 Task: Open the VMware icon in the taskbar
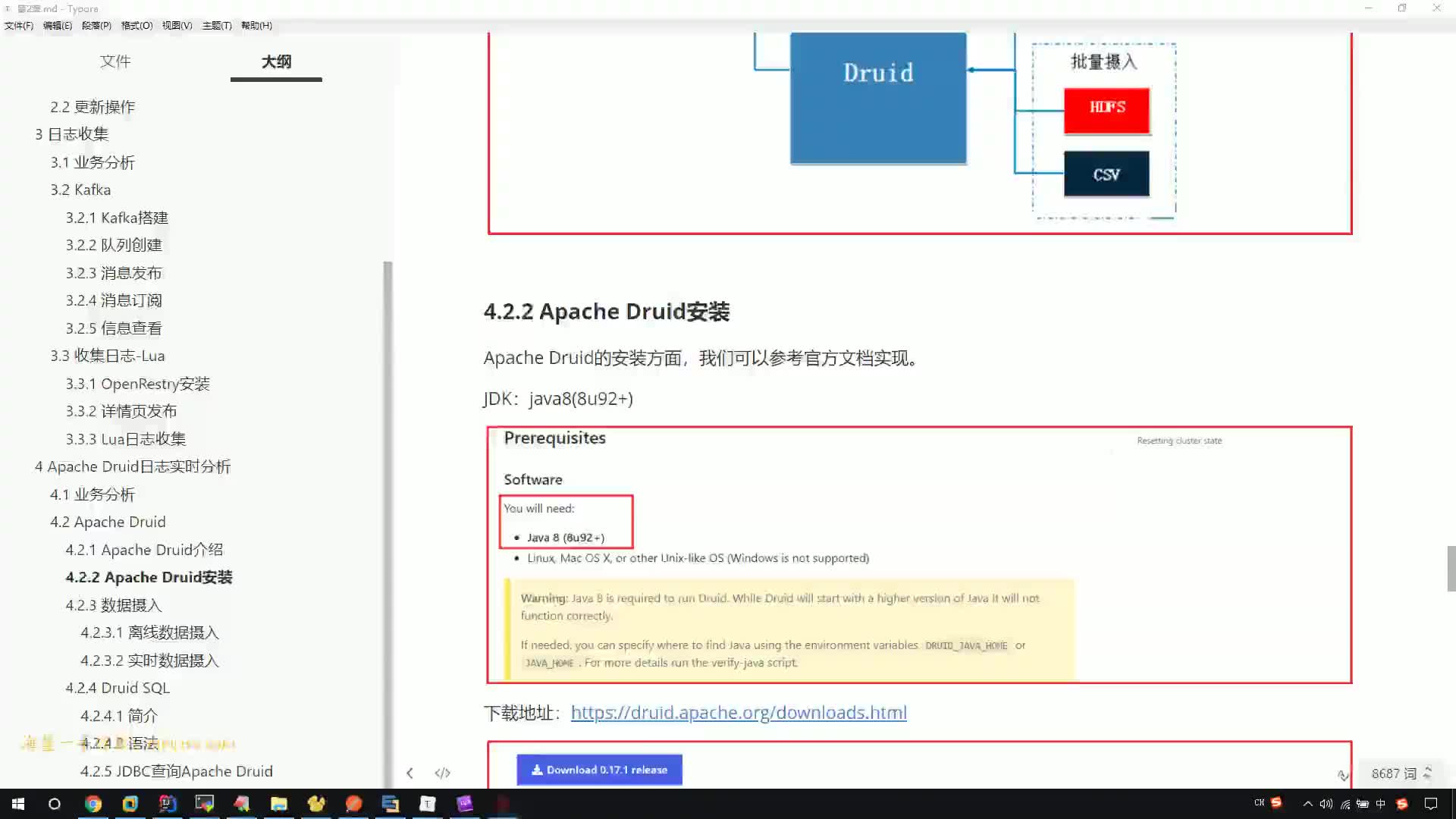[x=130, y=804]
